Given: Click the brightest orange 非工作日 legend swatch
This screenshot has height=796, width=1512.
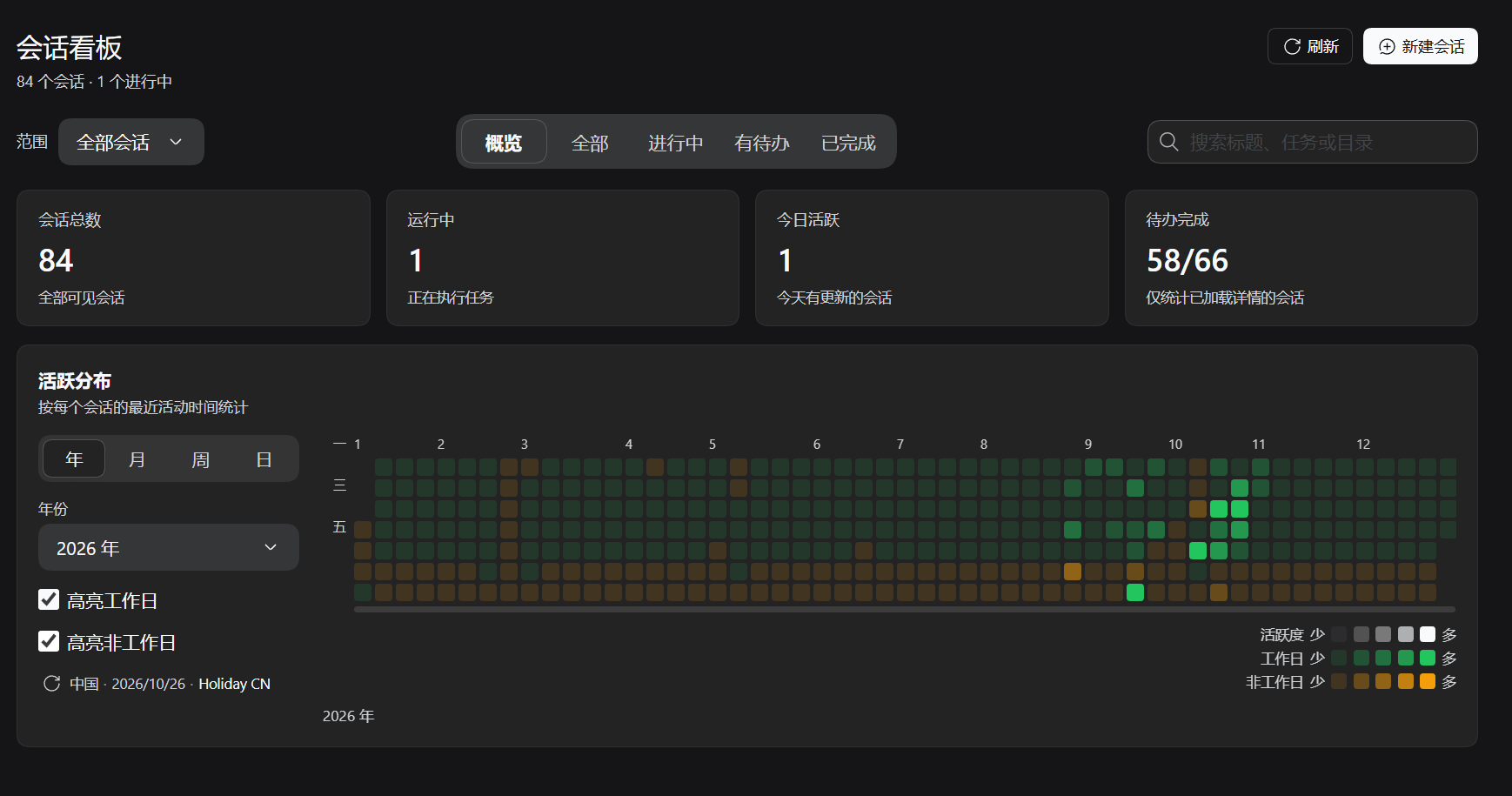Looking at the screenshot, I should [1428, 681].
